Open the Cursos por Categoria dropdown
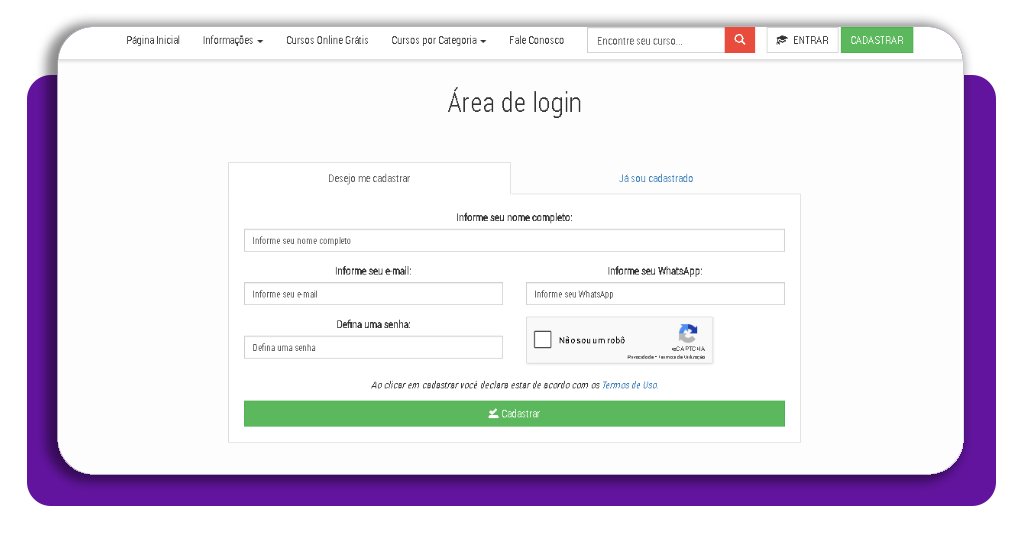Image resolution: width=1024 pixels, height=536 pixels. coord(438,41)
